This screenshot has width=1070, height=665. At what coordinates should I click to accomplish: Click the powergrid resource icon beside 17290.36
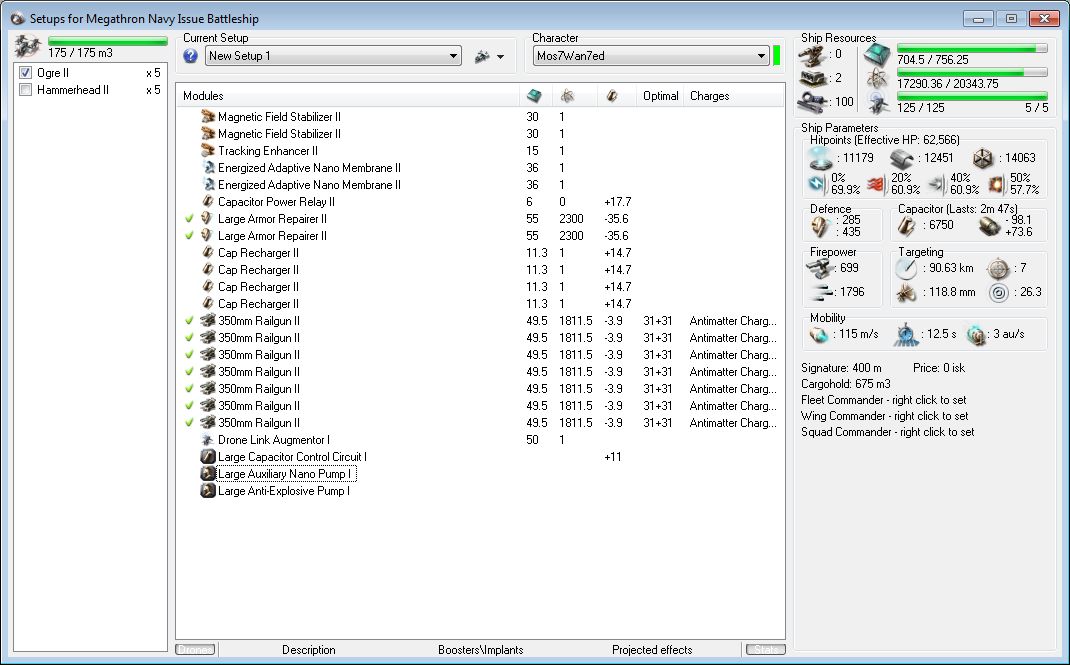click(x=878, y=79)
